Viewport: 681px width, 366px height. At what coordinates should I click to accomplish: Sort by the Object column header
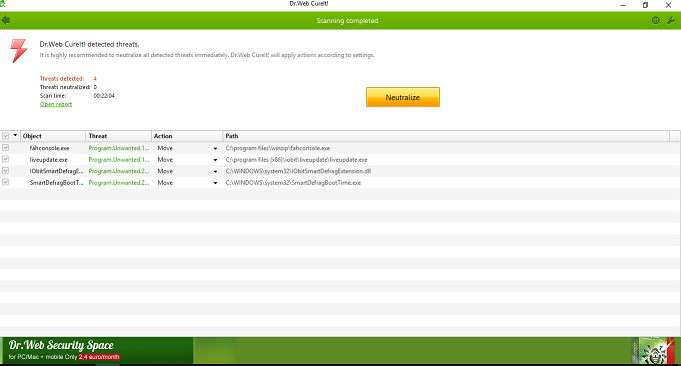(x=53, y=136)
